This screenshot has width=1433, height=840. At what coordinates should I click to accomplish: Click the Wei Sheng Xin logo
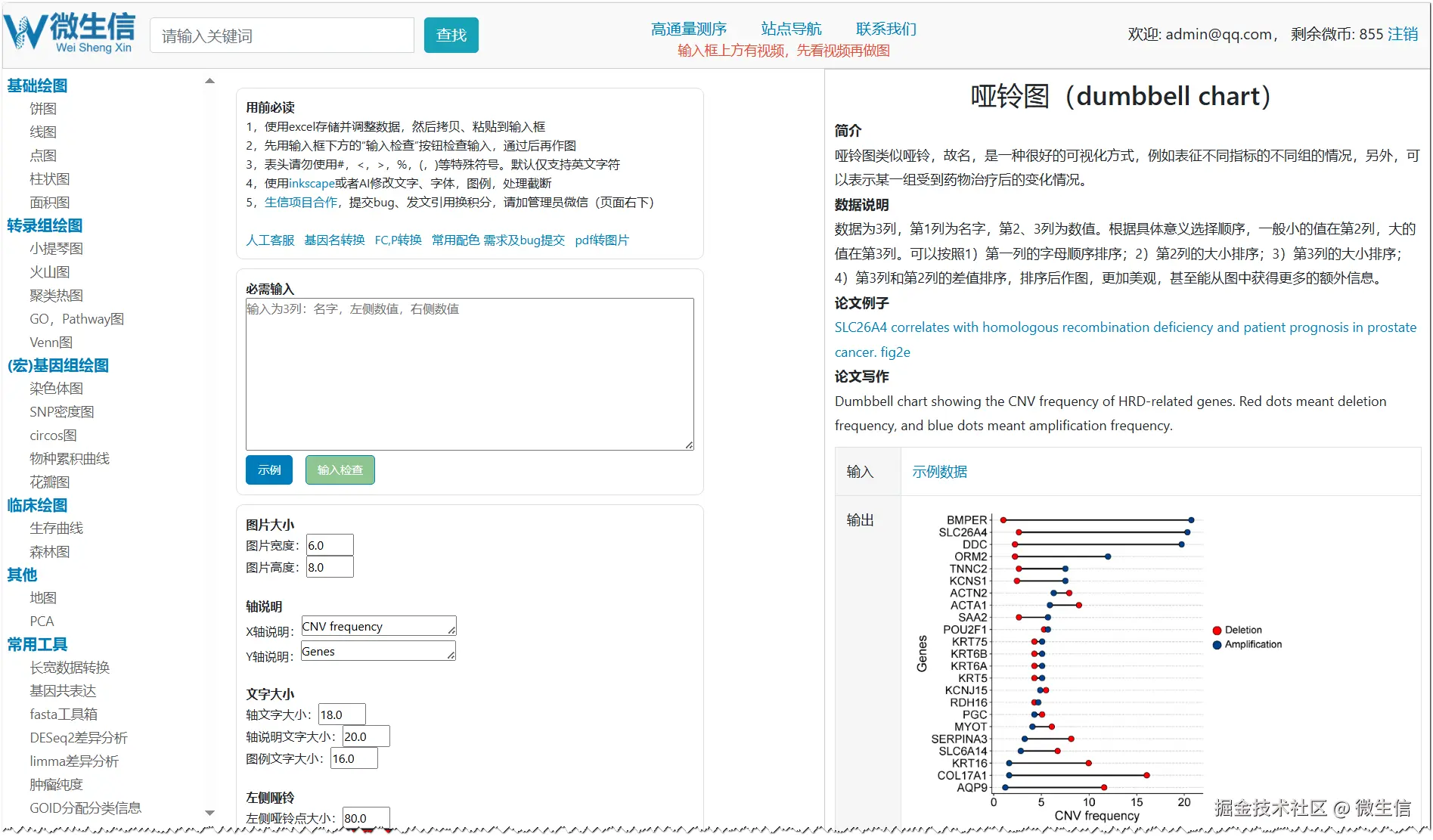[70, 33]
